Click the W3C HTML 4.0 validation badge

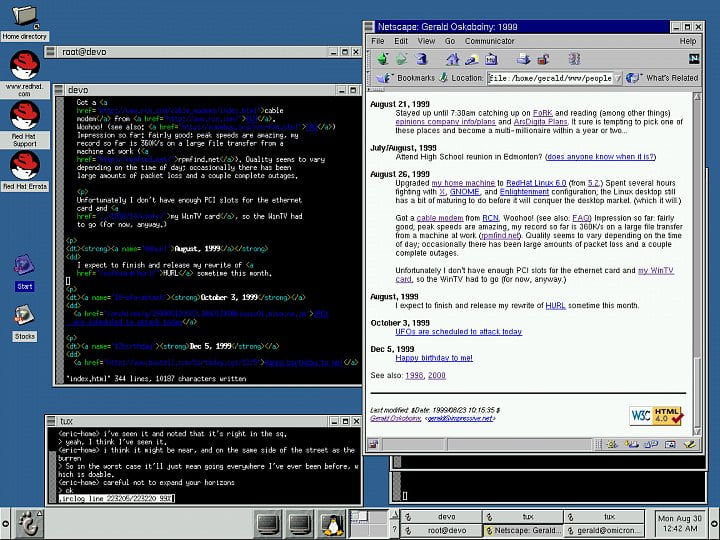(656, 416)
